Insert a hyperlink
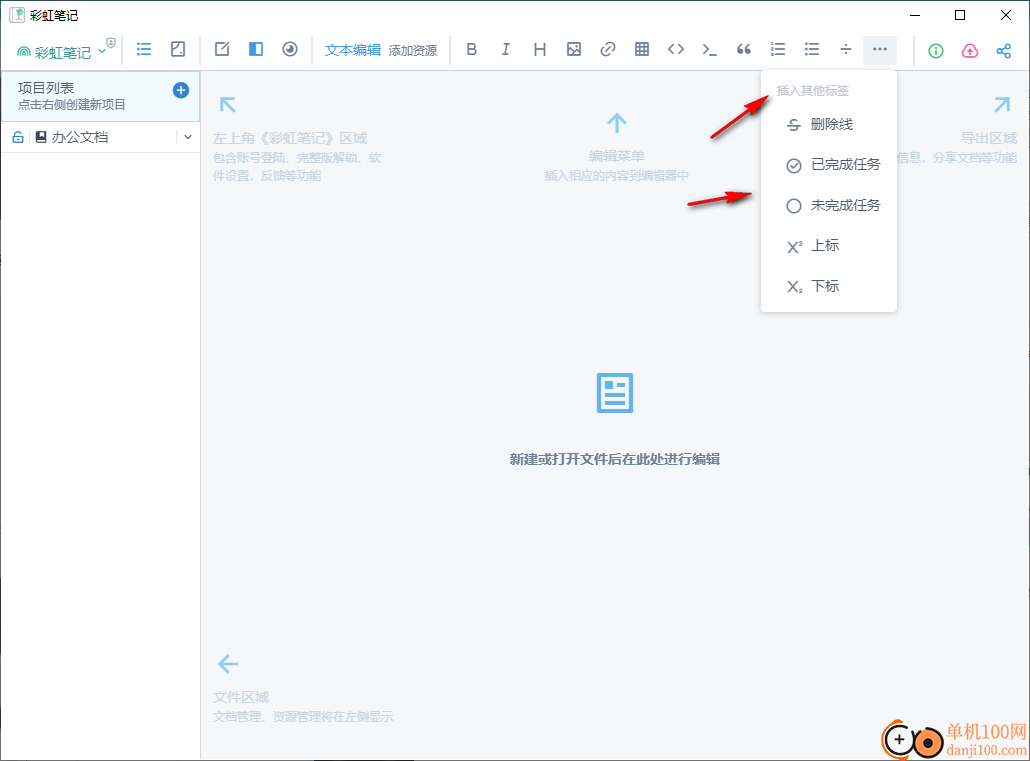The height and width of the screenshot is (761, 1030). point(608,49)
